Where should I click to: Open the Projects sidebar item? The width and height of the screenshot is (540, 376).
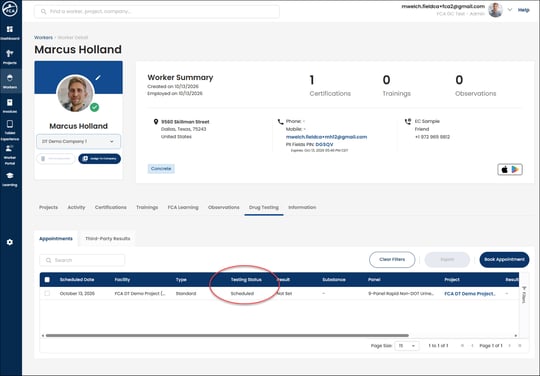point(10,57)
